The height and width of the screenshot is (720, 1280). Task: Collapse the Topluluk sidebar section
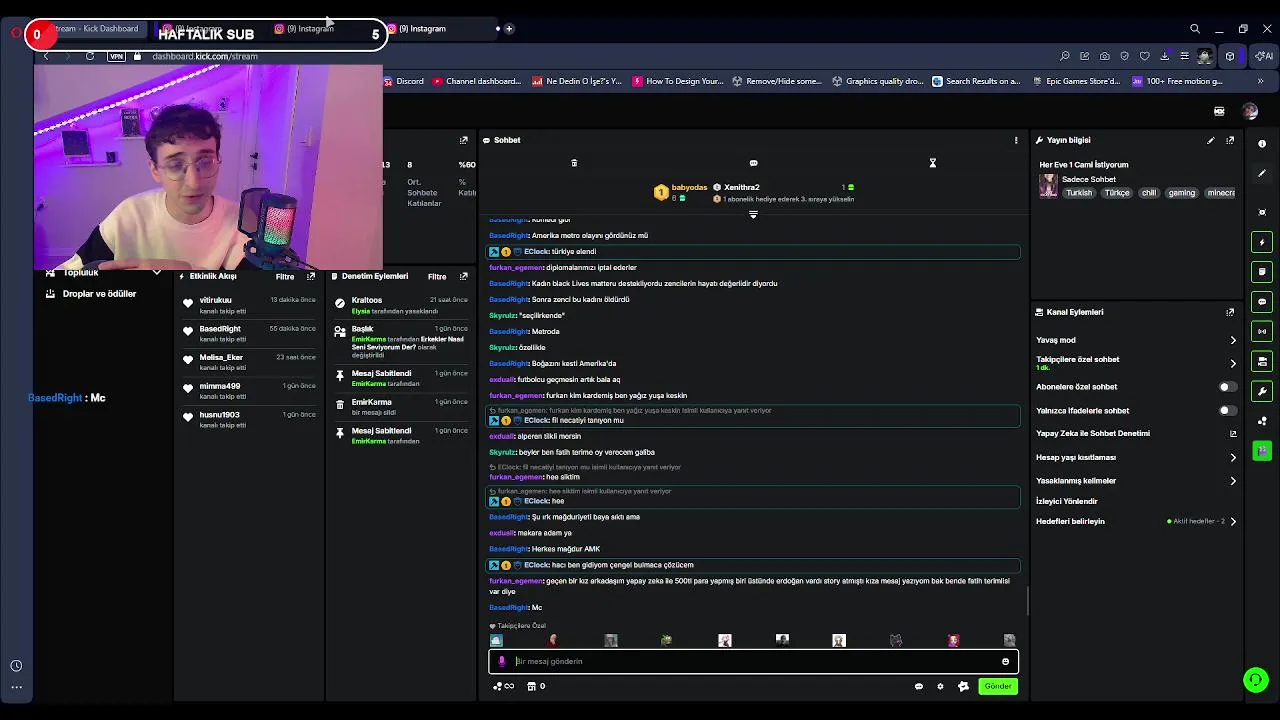click(x=156, y=273)
